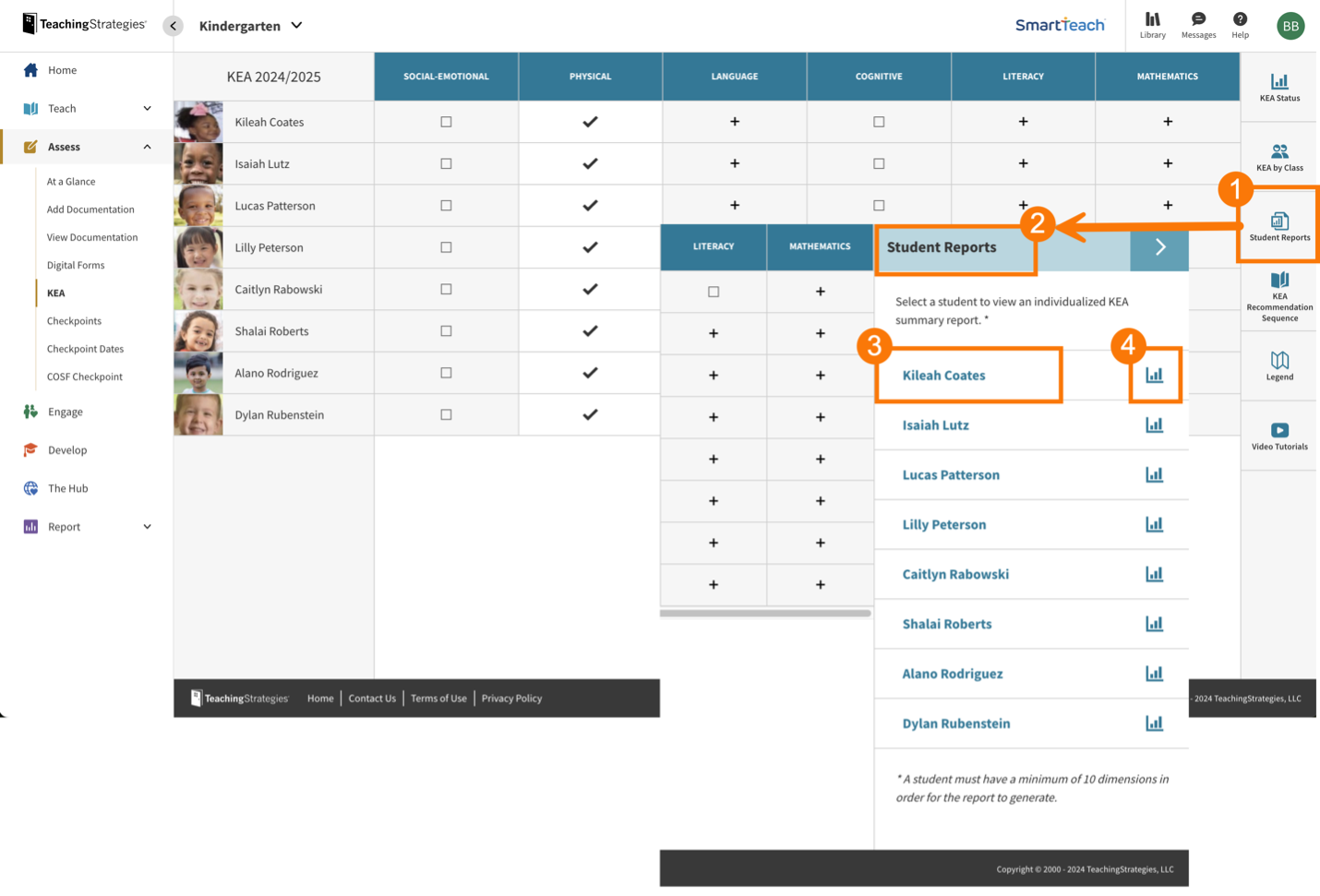Open the KEA by Class view
1320x896 pixels.
[1279, 157]
